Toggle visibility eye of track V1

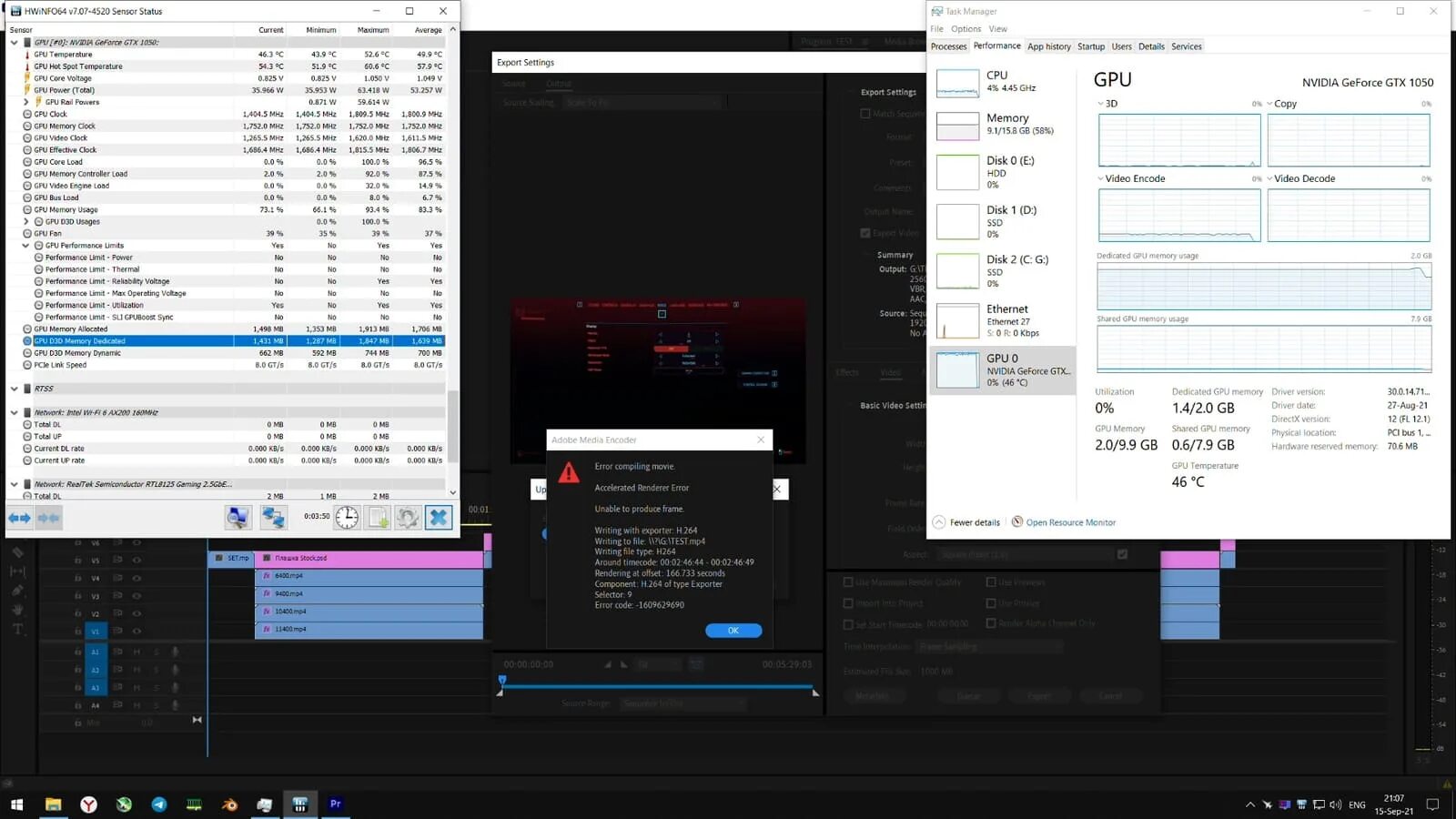(136, 632)
